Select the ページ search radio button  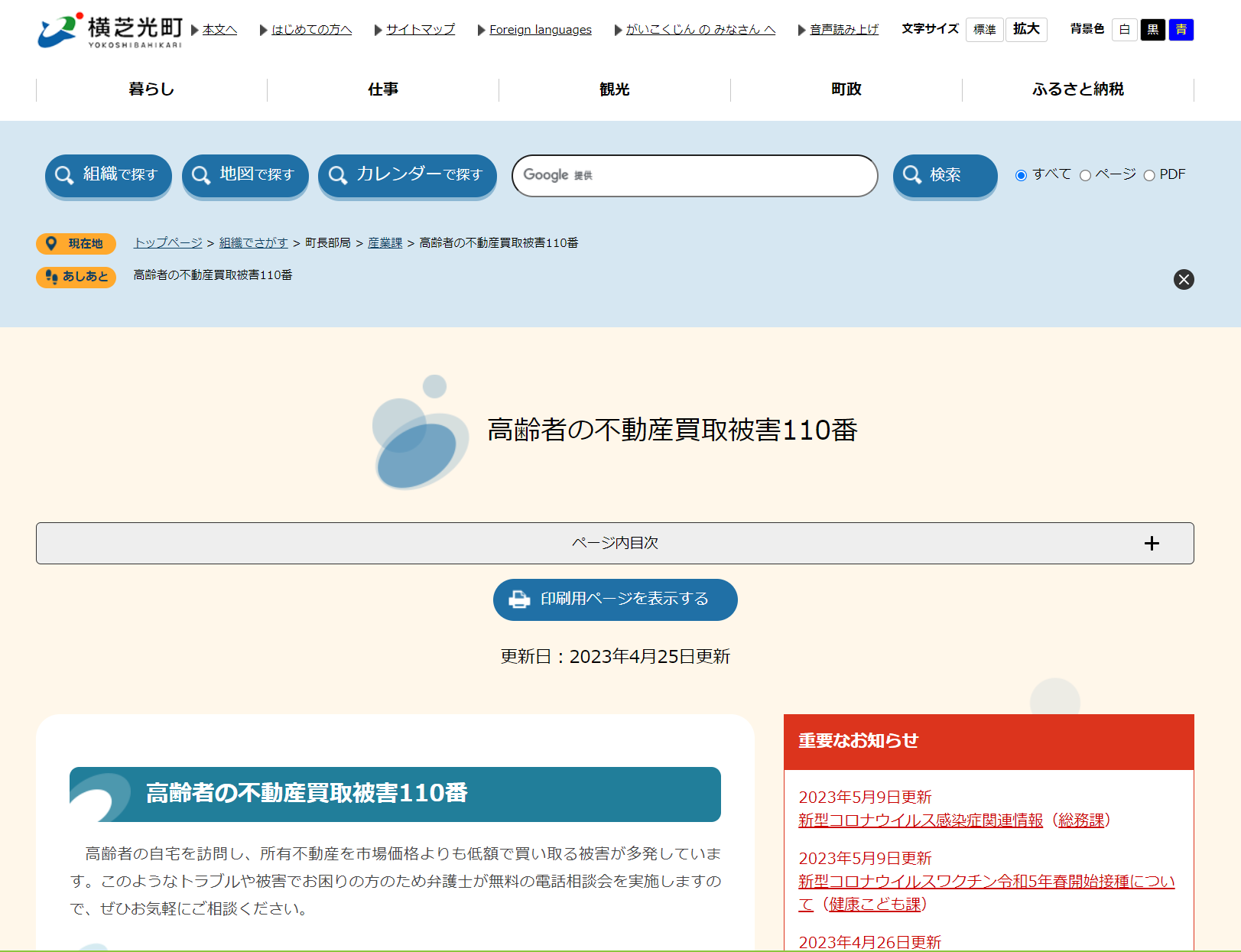(1085, 176)
